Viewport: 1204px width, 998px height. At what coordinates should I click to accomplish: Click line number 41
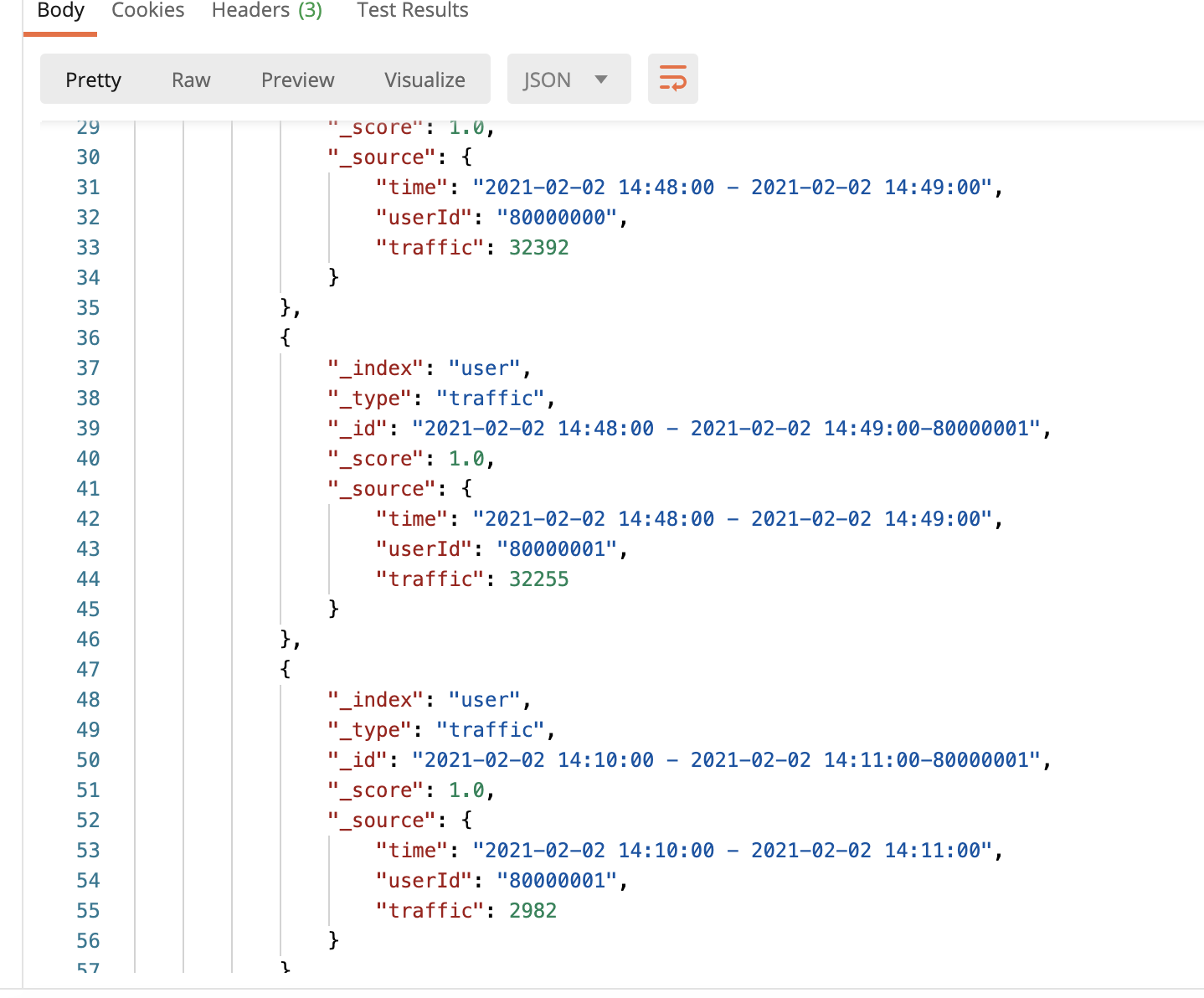click(x=88, y=489)
